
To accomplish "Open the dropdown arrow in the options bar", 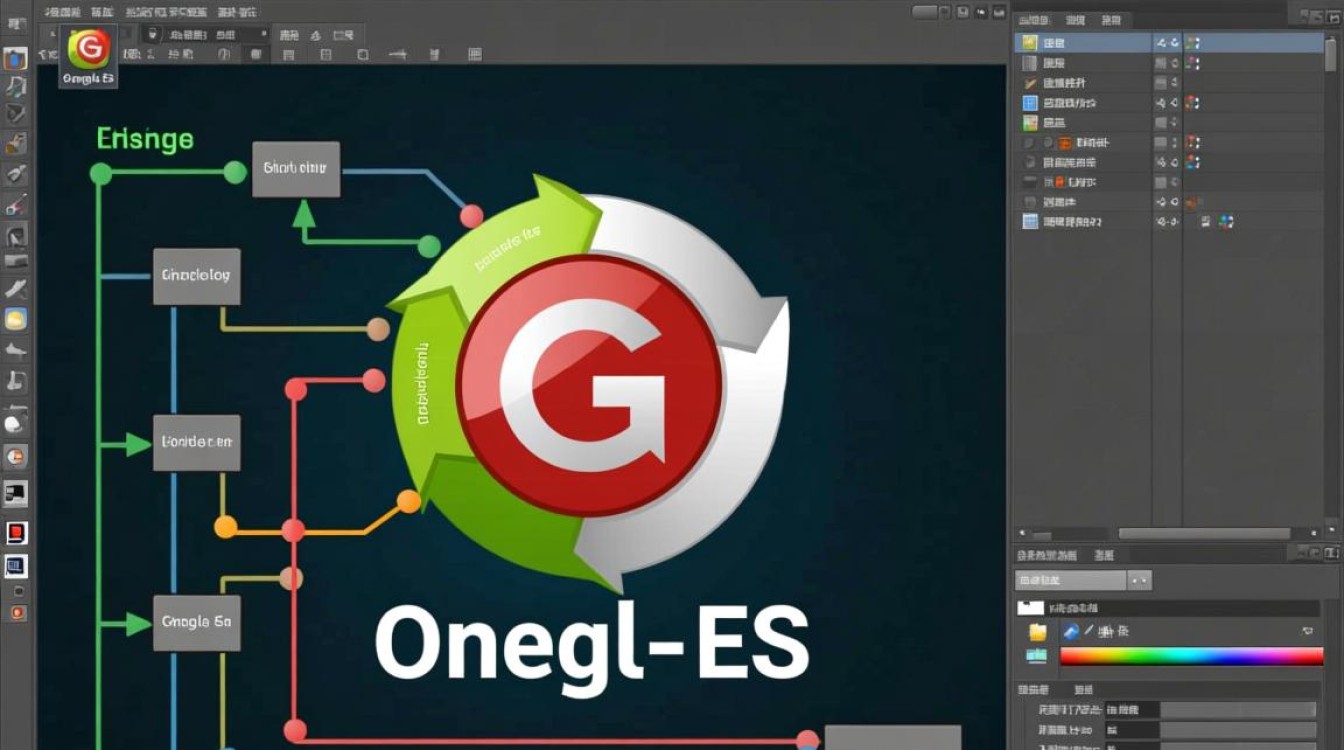I will pos(264,33).
